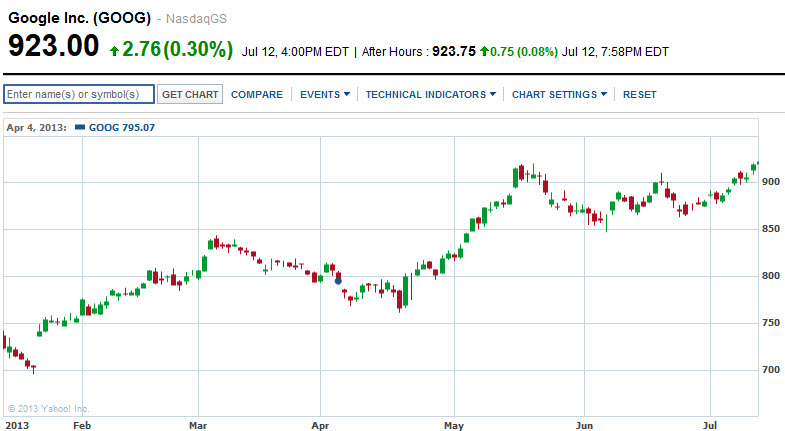Image resolution: width=785 pixels, height=431 pixels.
Task: Click the 2013 label on the time axis
Action: click(x=17, y=425)
